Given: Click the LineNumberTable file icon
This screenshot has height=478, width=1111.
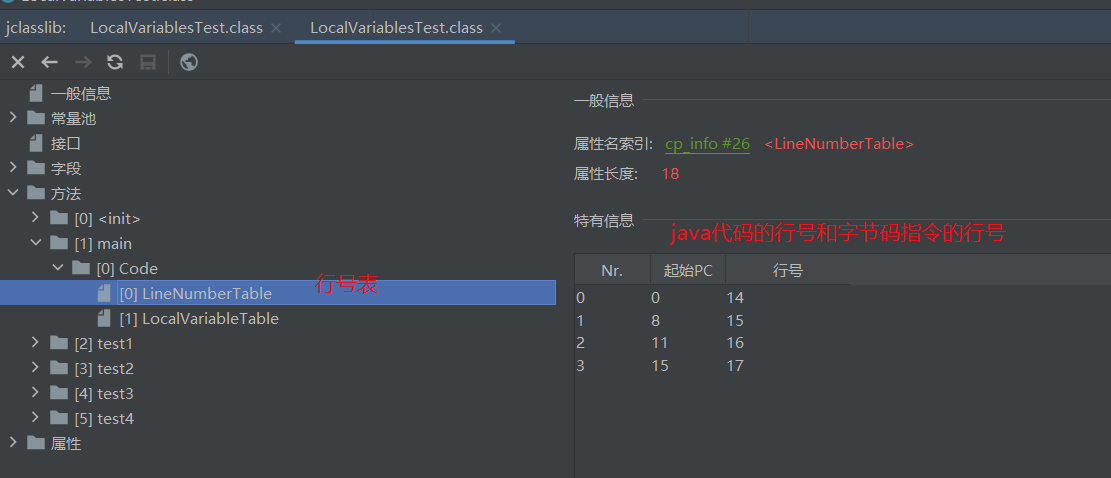Looking at the screenshot, I should (x=104, y=292).
